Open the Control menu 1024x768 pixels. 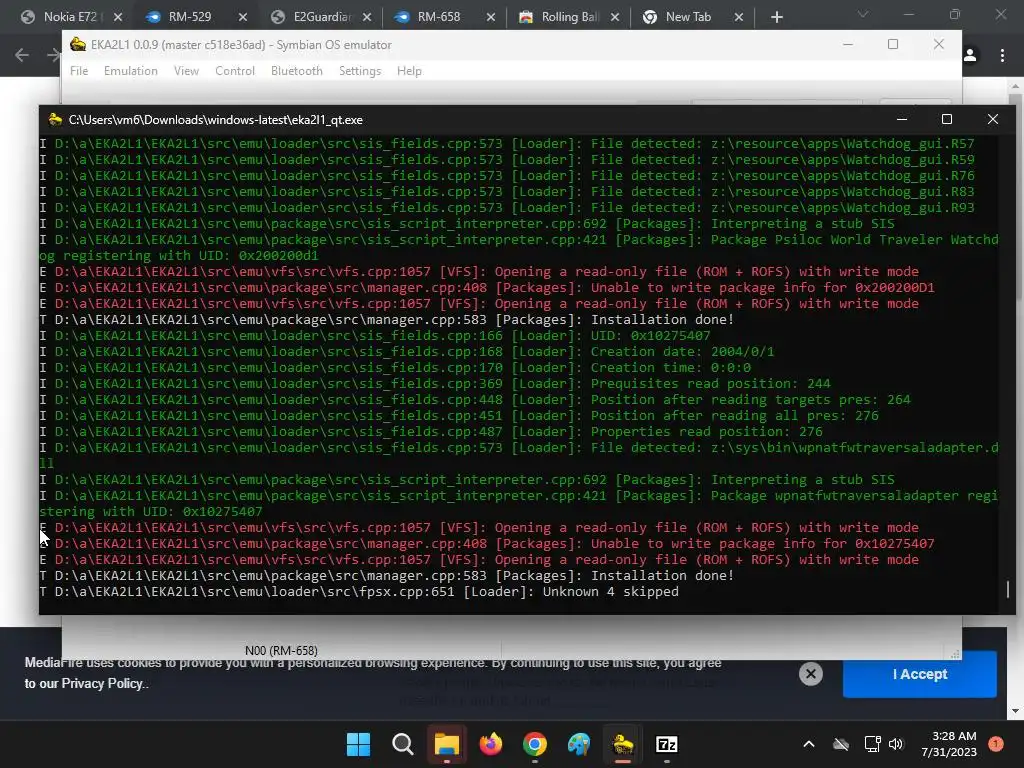pos(235,71)
